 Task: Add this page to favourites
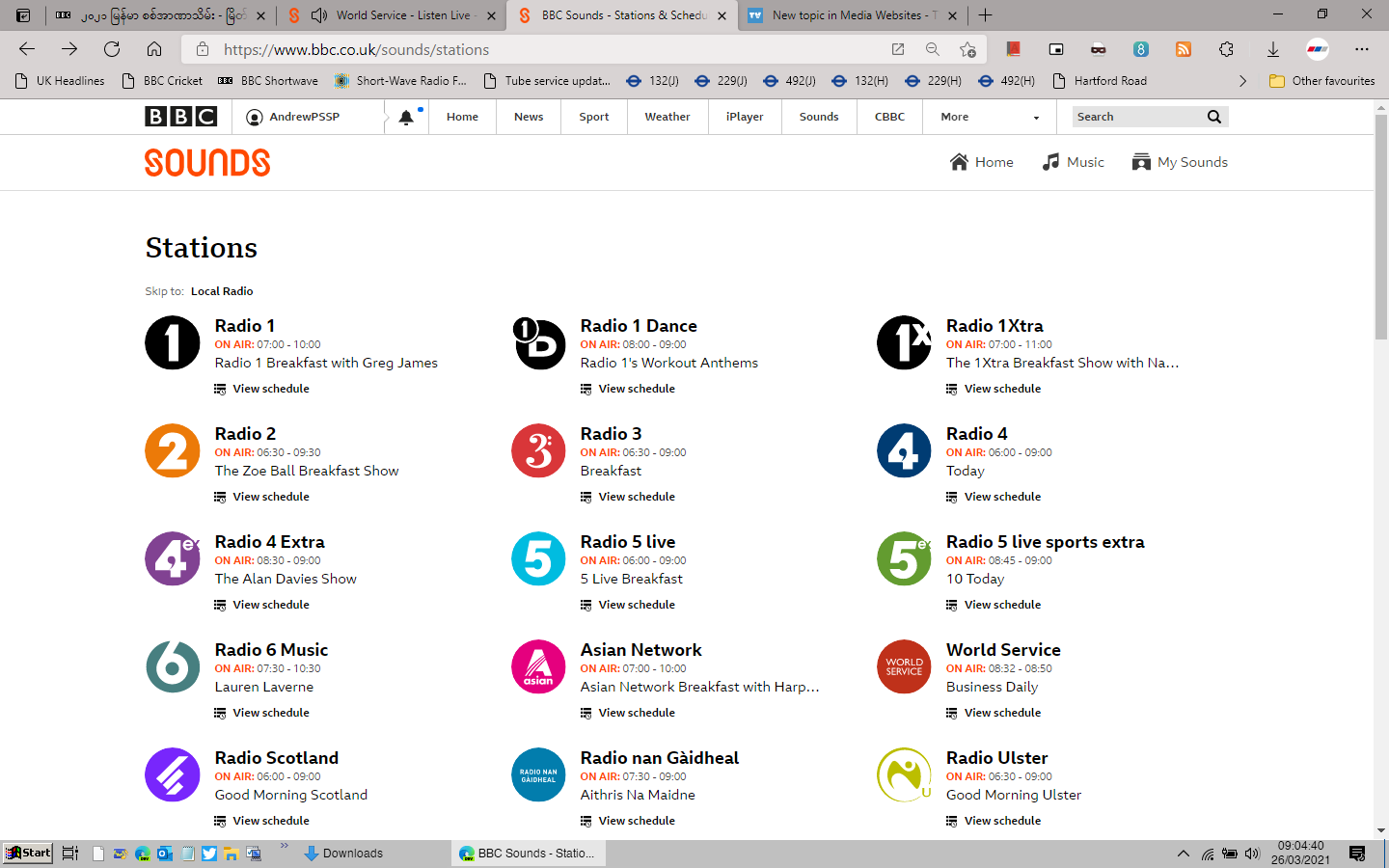tap(967, 49)
